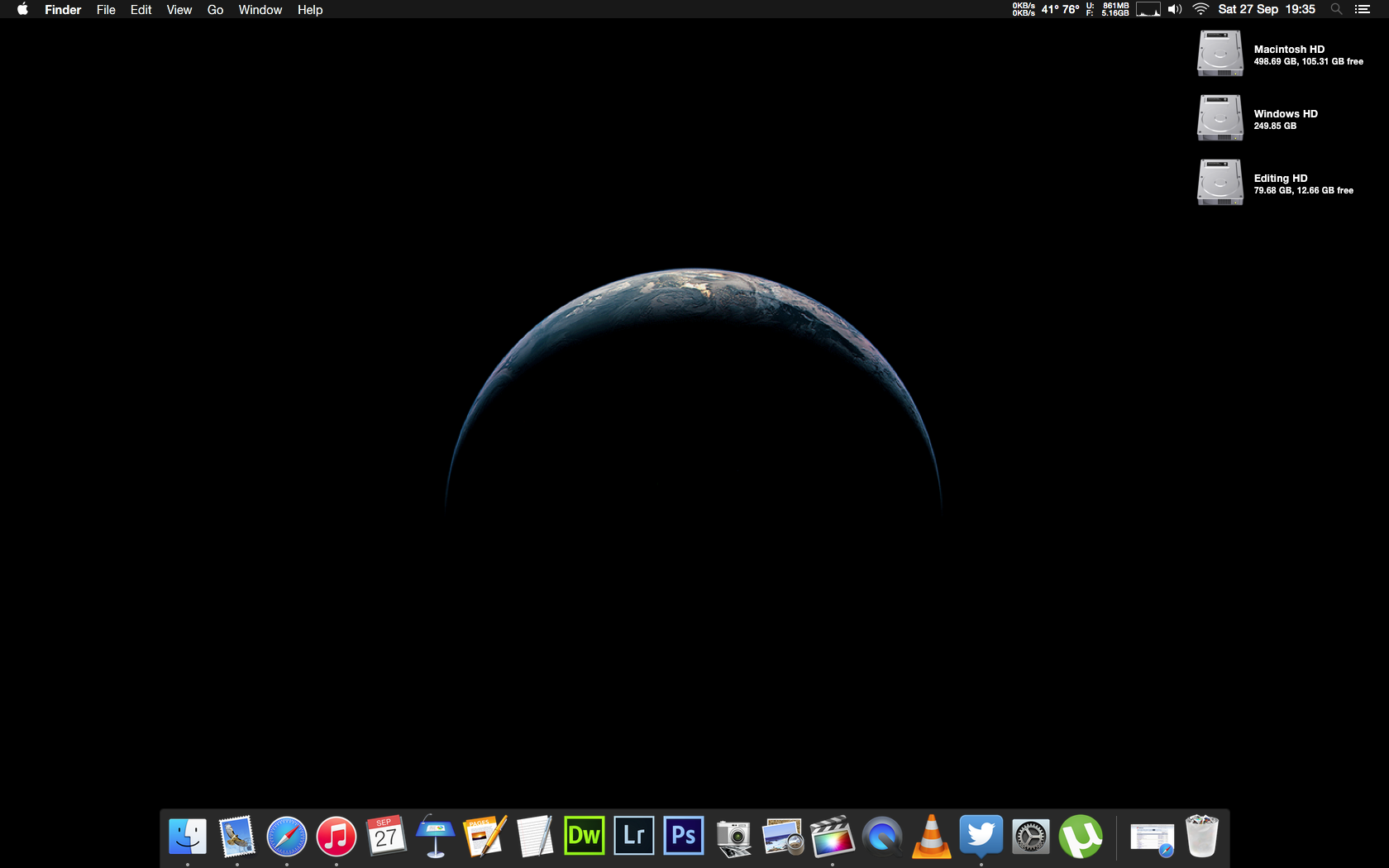The image size is (1389, 868).
Task: Open System Preferences gear icon
Action: point(1031,837)
